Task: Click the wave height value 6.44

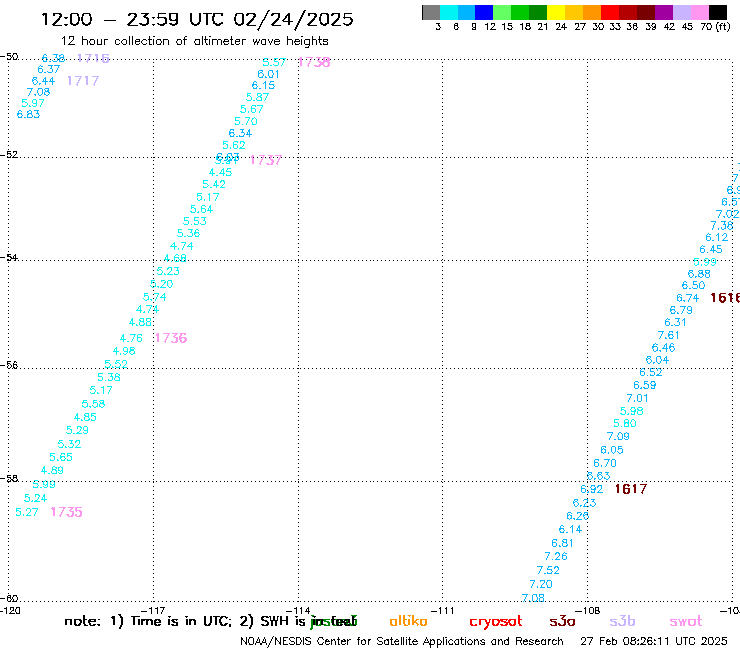Action: click(x=43, y=81)
